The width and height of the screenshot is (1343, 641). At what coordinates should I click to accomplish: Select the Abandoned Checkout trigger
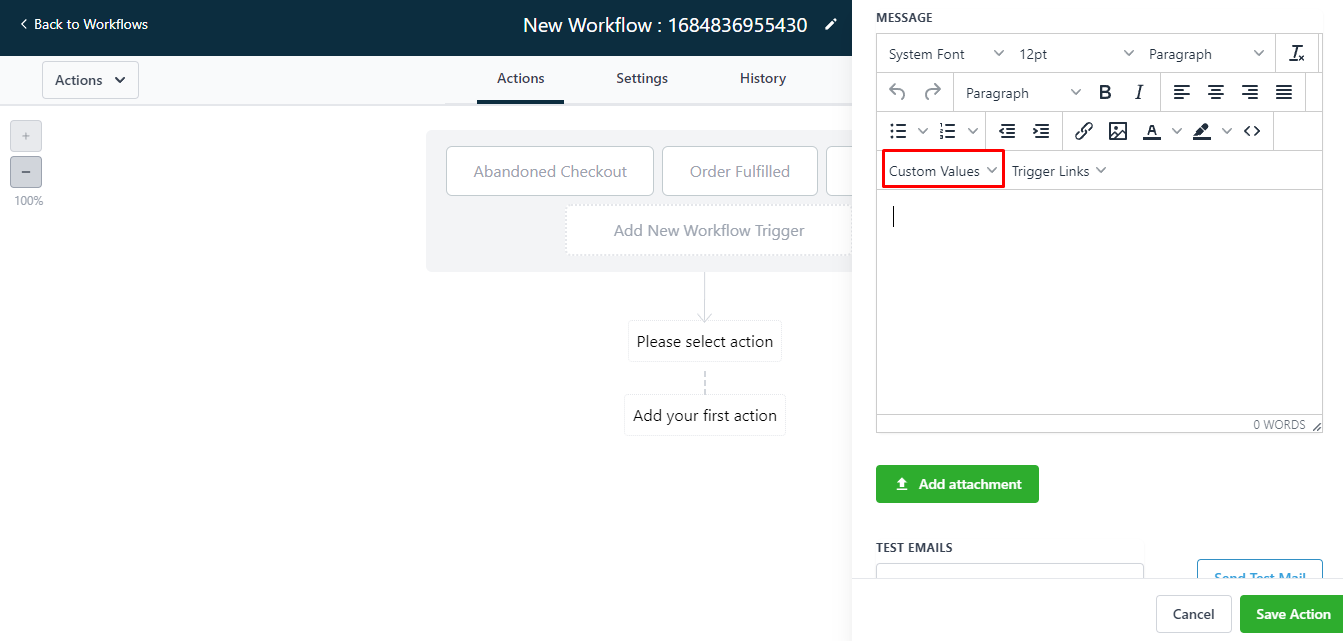(x=550, y=171)
